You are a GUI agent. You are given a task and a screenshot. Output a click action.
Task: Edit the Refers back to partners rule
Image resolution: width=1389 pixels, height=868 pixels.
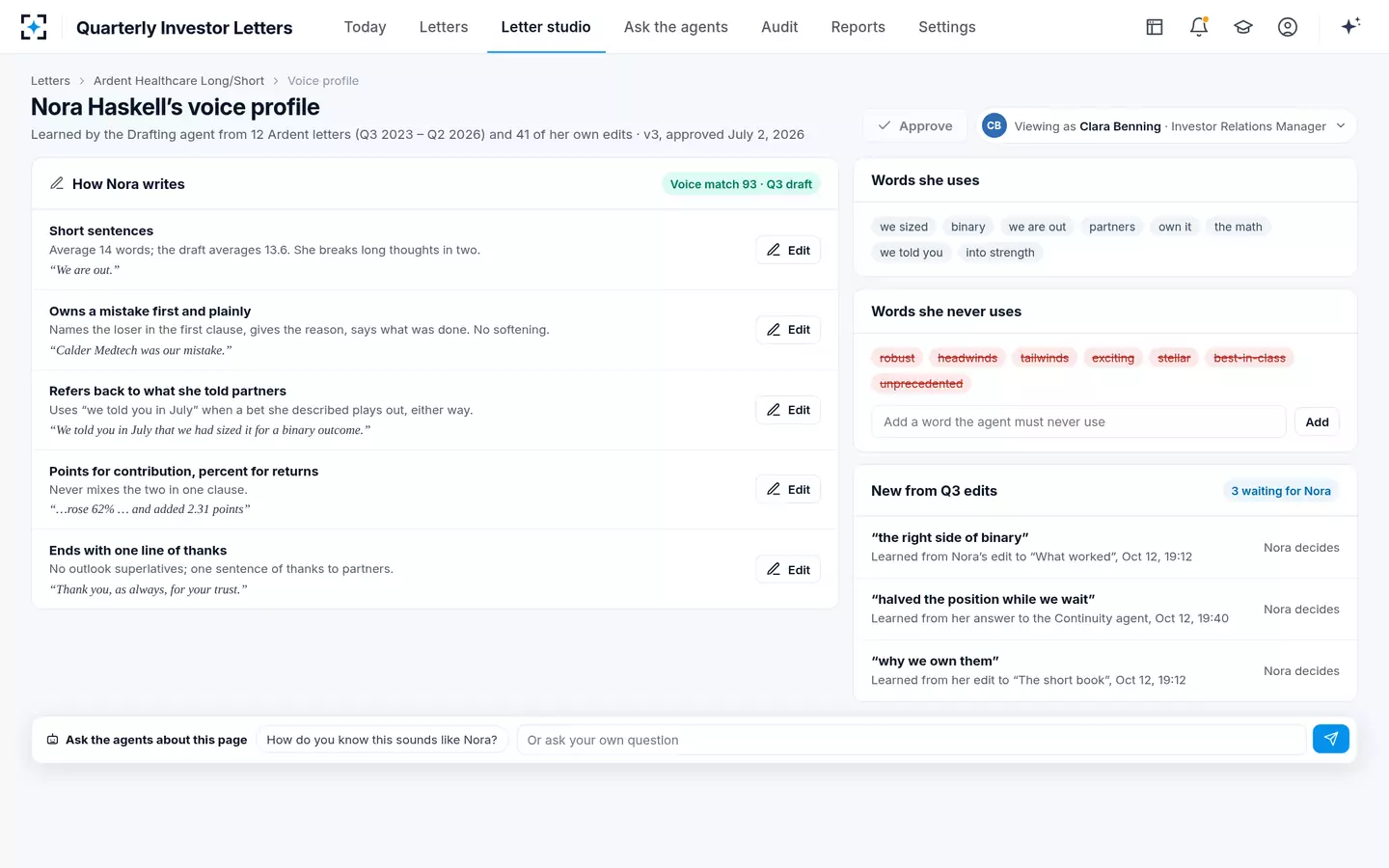[788, 410]
